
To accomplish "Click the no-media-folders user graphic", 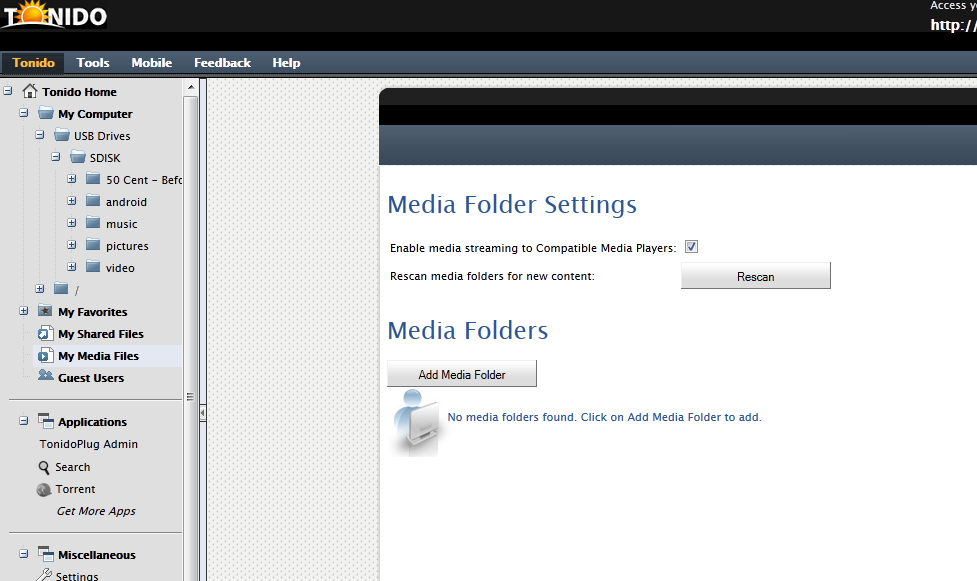I will point(414,423).
